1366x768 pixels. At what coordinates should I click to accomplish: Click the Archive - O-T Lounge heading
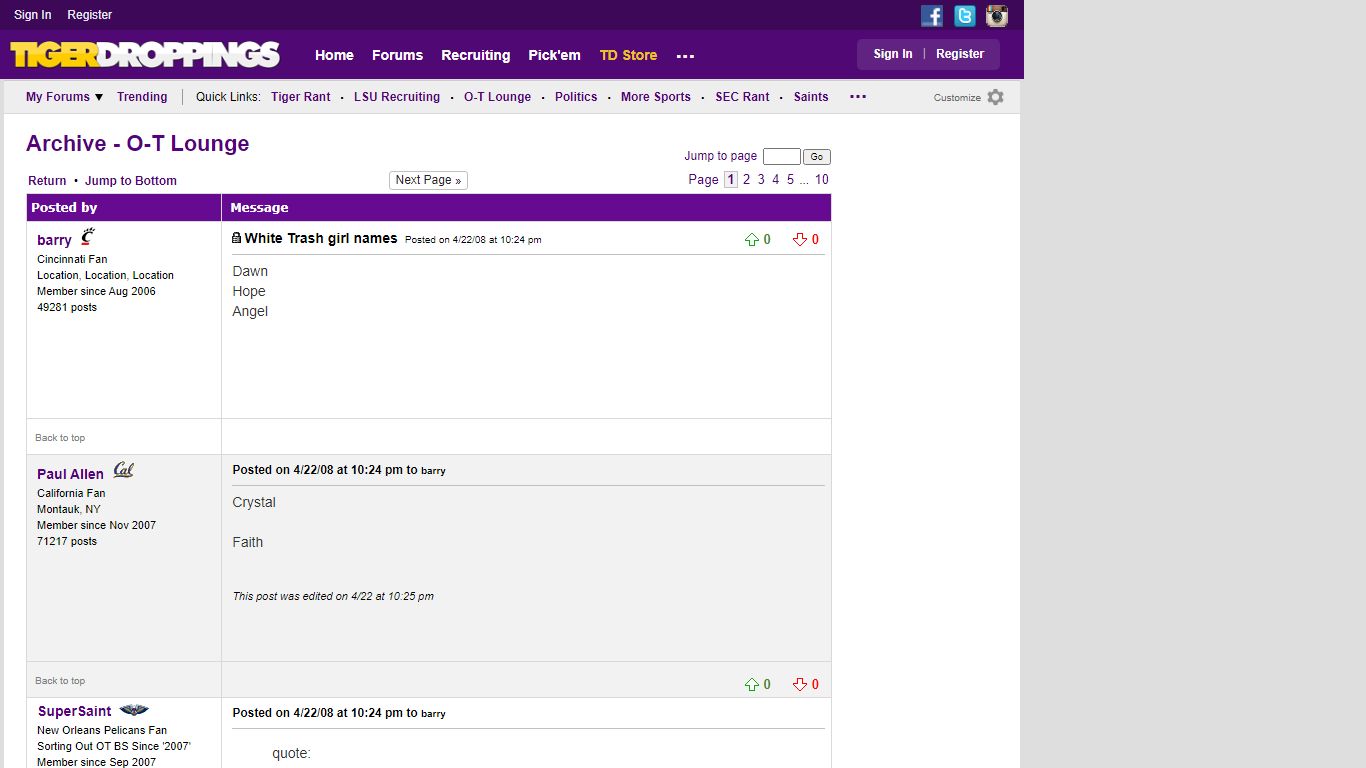coord(138,144)
